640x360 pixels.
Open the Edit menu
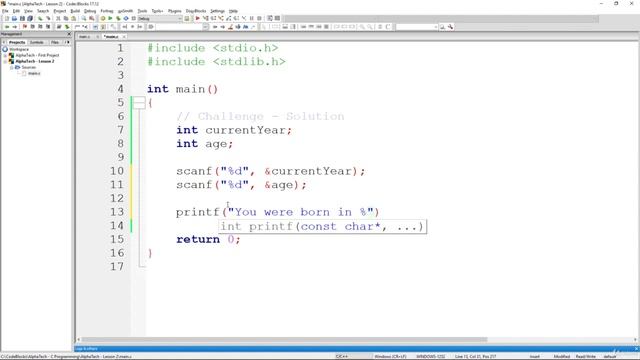16,11
